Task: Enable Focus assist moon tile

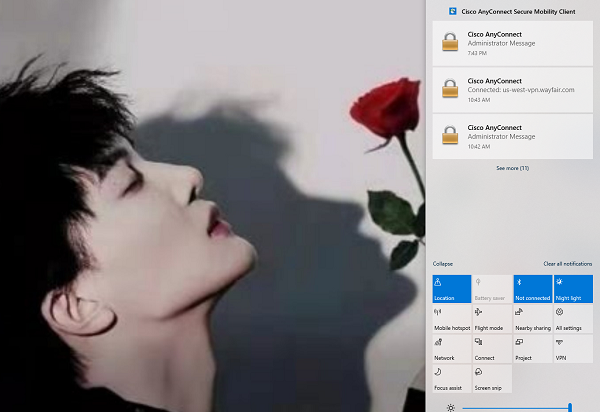Action: coord(452,378)
